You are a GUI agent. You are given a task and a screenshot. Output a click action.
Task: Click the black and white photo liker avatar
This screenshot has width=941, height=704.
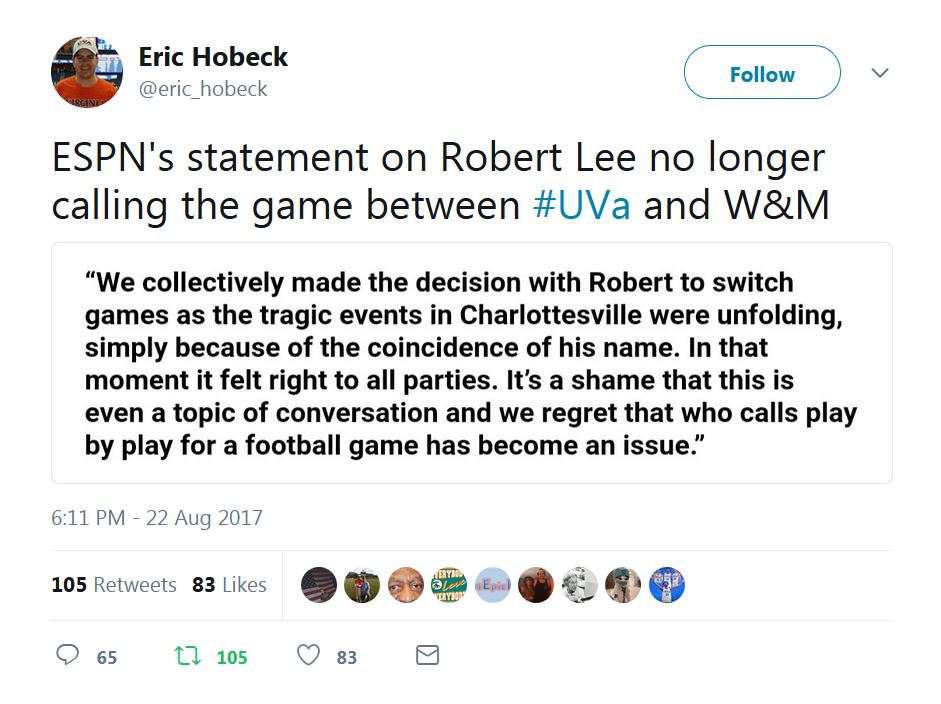tap(580, 585)
